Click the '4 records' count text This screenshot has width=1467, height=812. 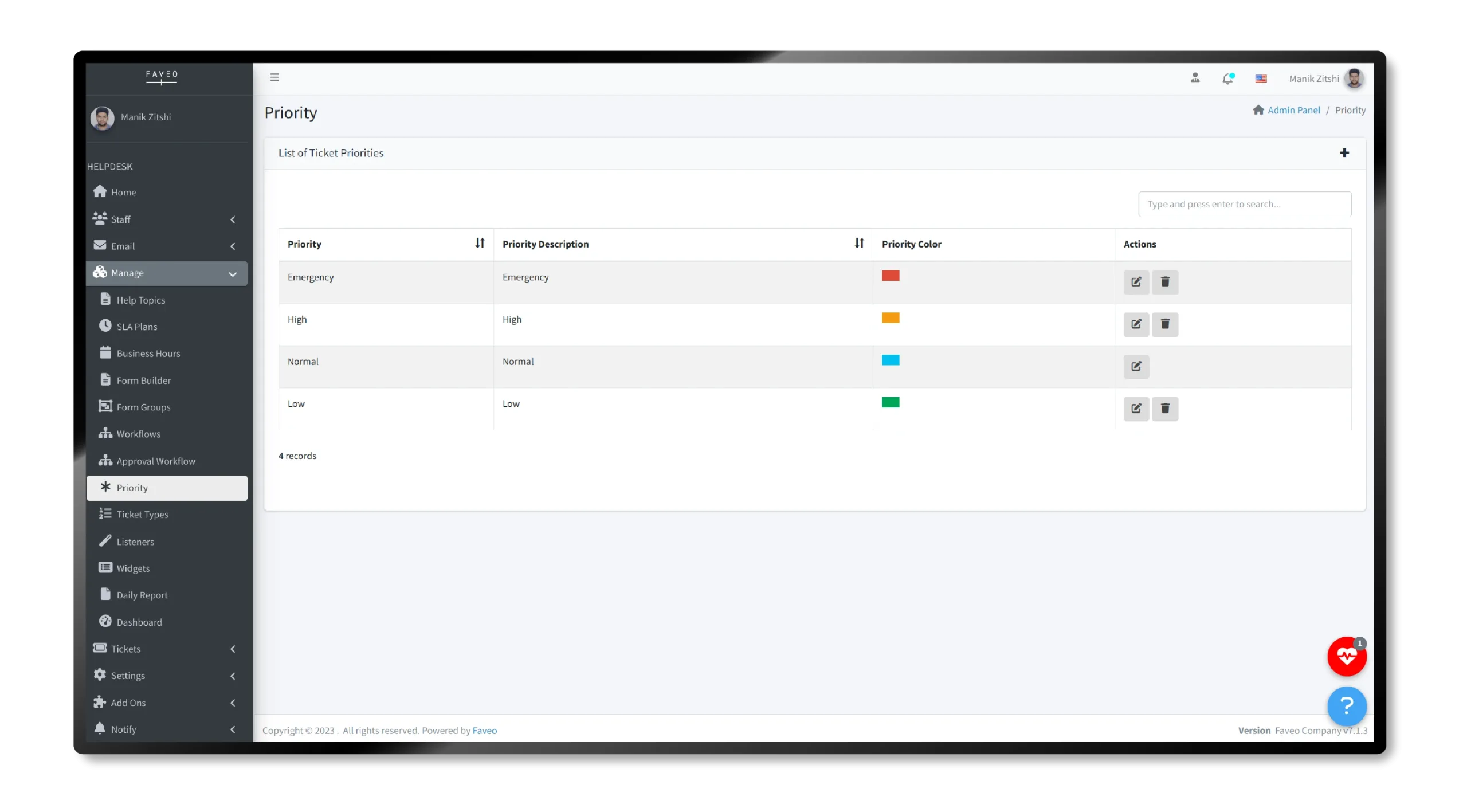(x=297, y=456)
